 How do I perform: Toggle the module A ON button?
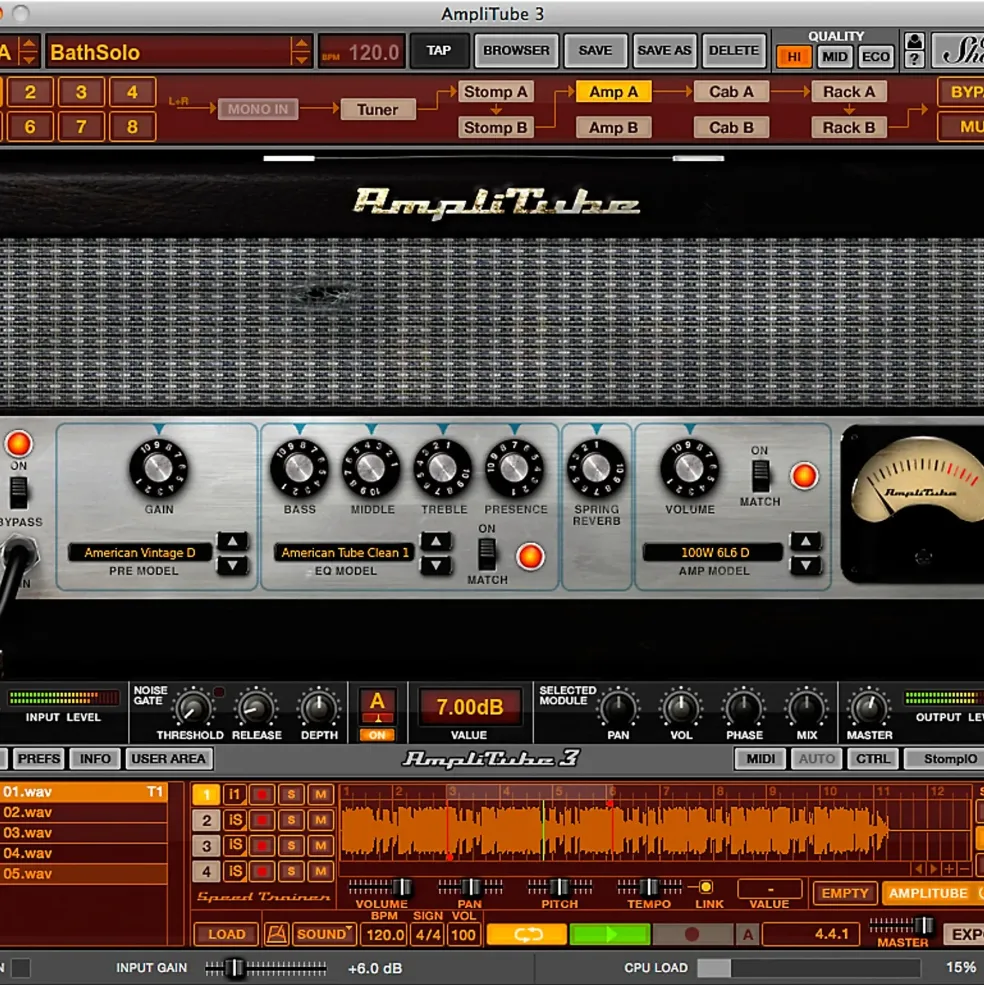click(x=377, y=734)
